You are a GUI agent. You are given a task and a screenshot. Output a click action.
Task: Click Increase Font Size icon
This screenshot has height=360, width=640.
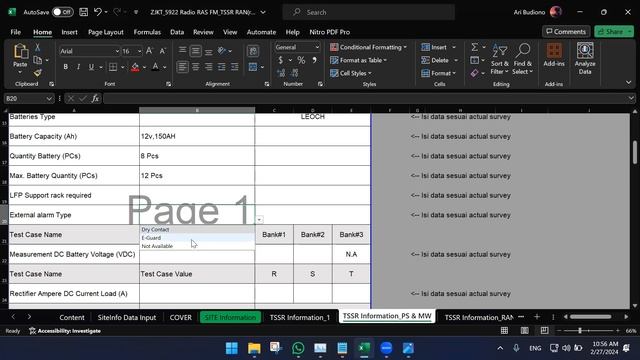coord(149,51)
